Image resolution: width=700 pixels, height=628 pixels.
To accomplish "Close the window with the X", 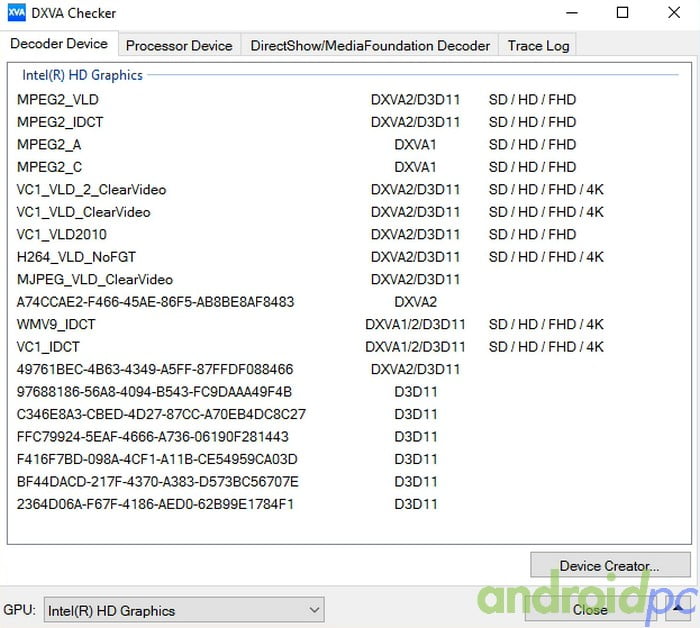I will (674, 12).
